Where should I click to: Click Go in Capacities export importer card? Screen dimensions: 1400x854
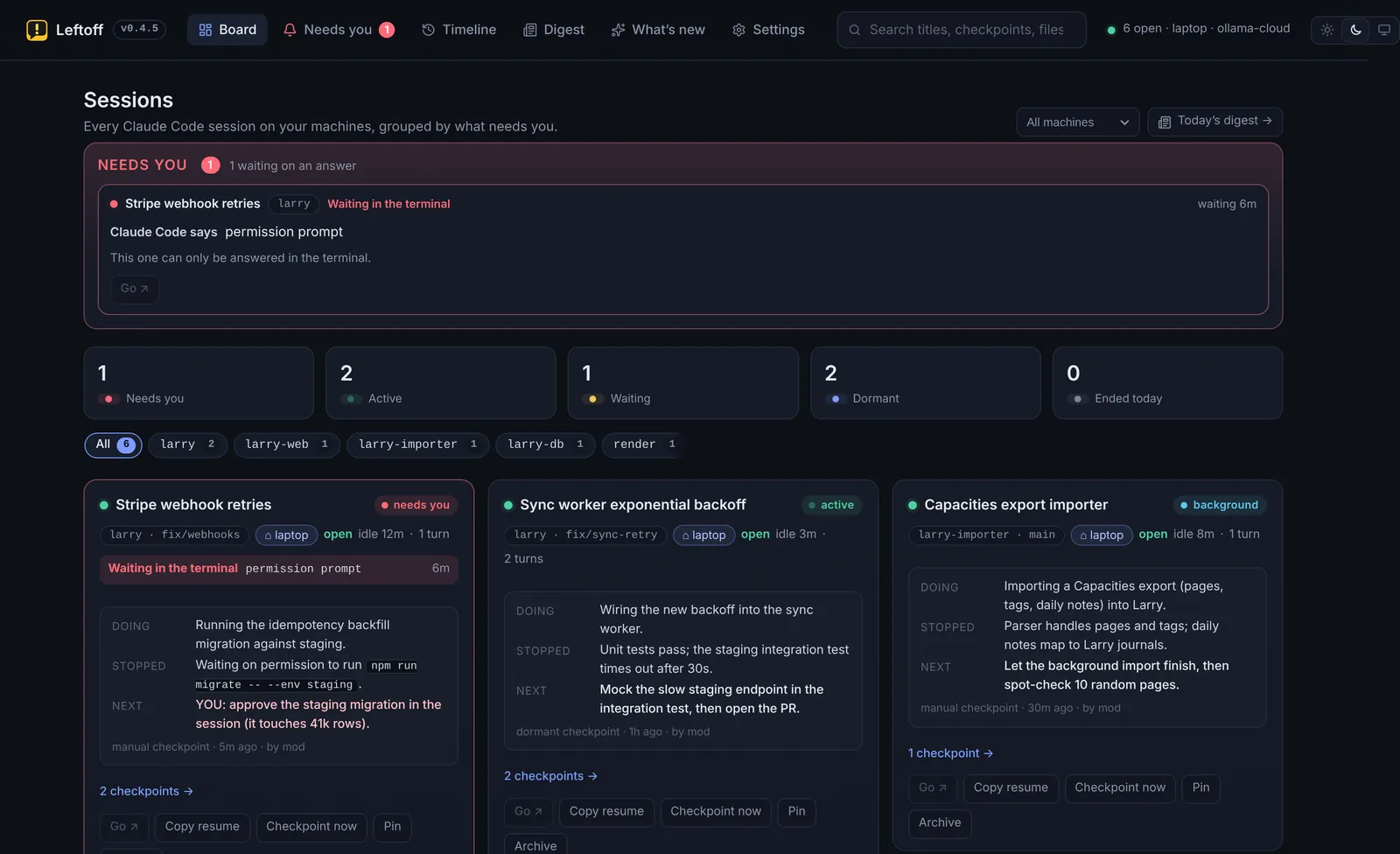(933, 788)
